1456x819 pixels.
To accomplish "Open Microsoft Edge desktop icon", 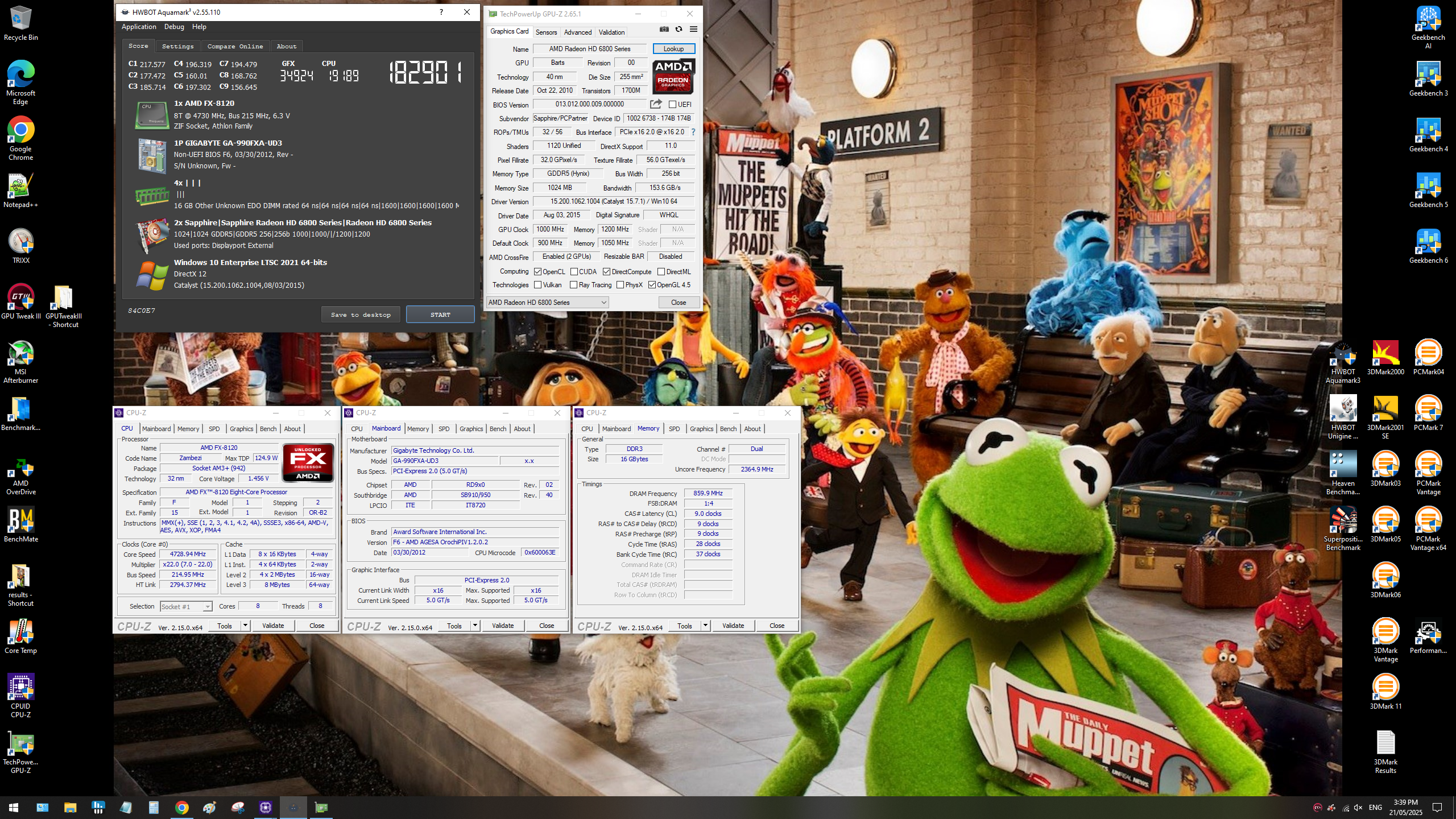I will point(21,82).
